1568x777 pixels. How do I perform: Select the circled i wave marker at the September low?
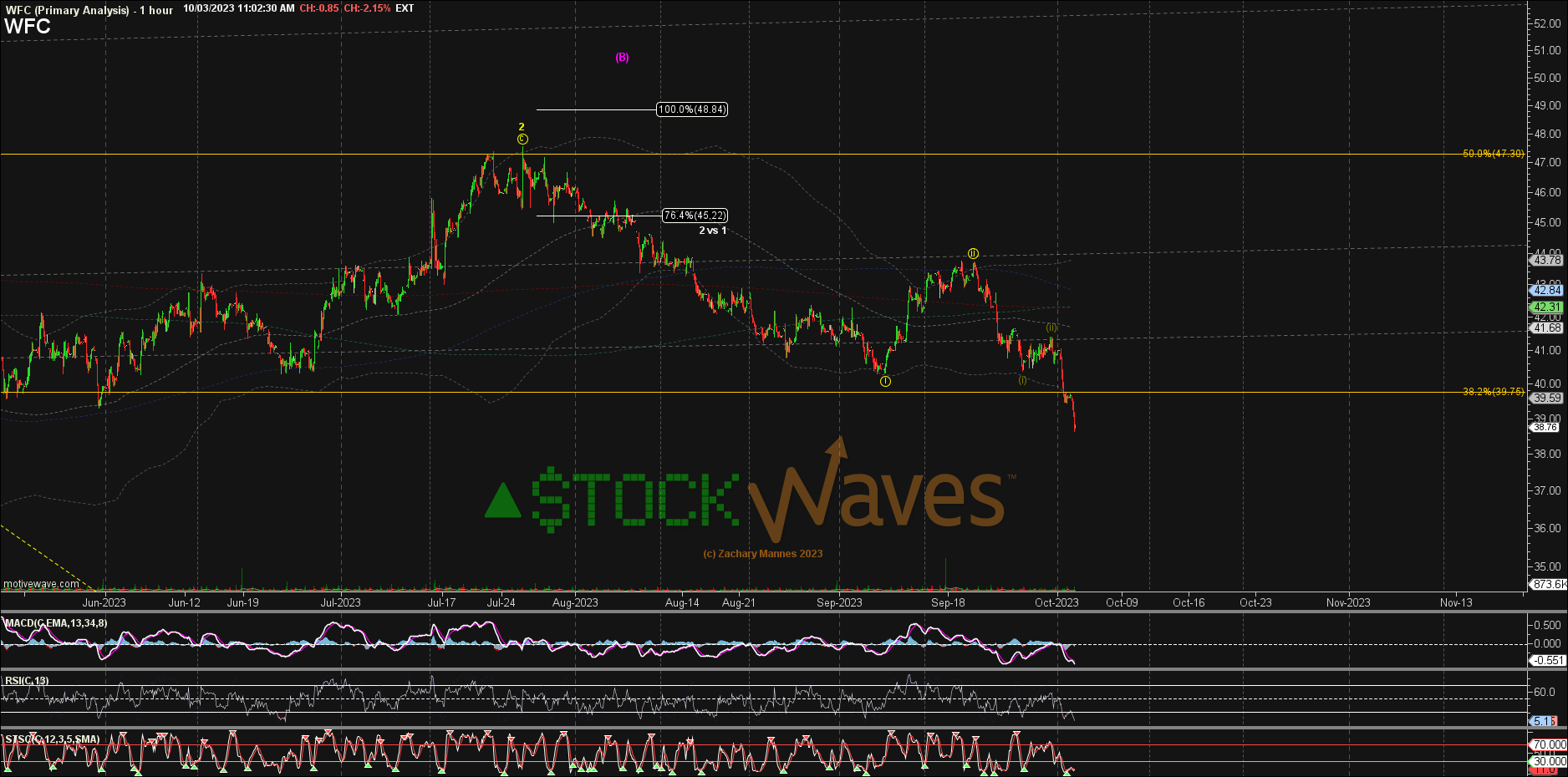point(886,381)
